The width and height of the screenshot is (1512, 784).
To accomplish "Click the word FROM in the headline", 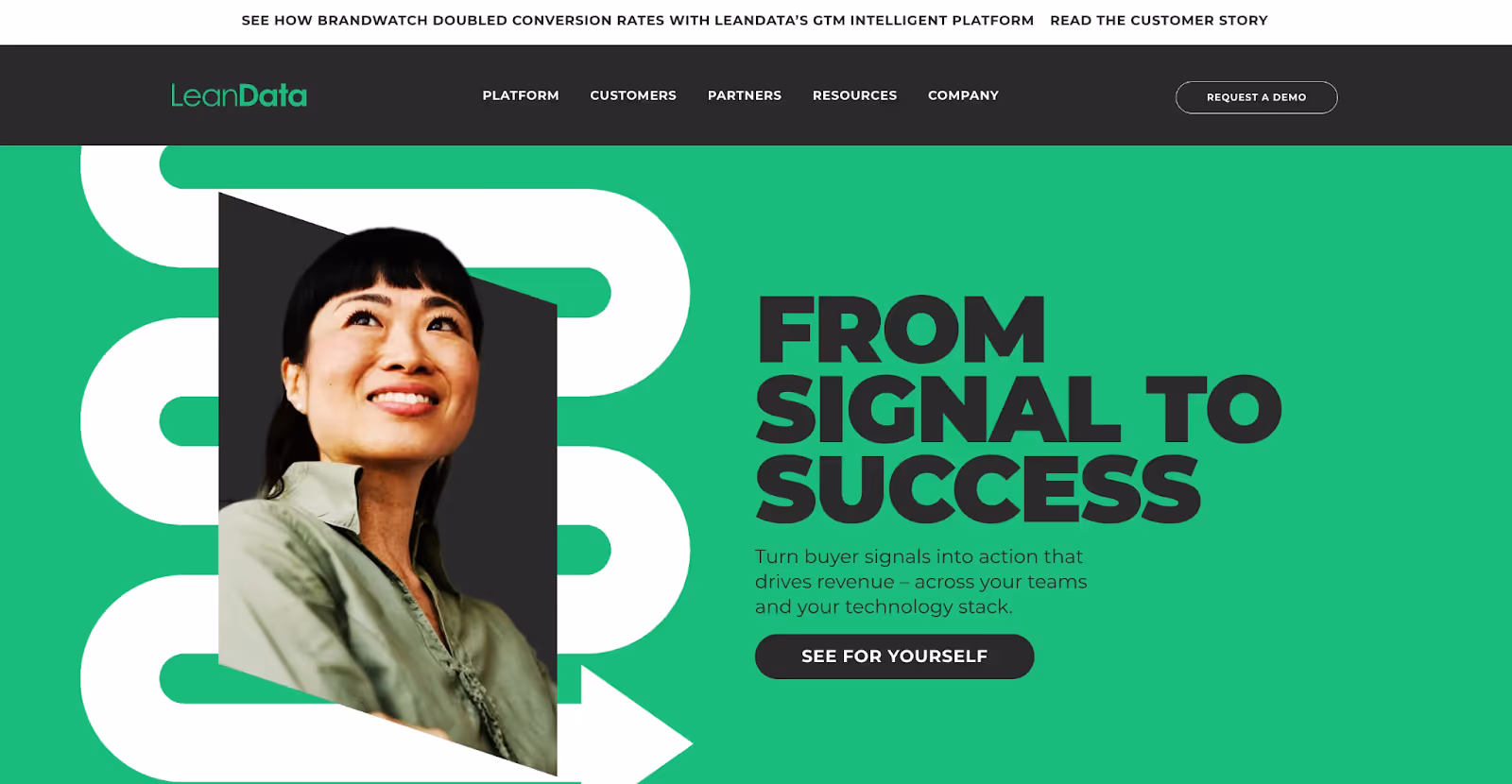I will point(902,330).
